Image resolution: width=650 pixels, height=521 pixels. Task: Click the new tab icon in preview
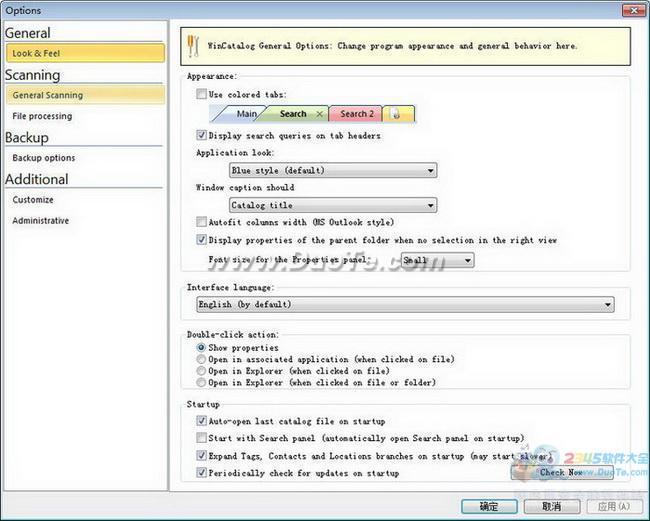pos(396,114)
